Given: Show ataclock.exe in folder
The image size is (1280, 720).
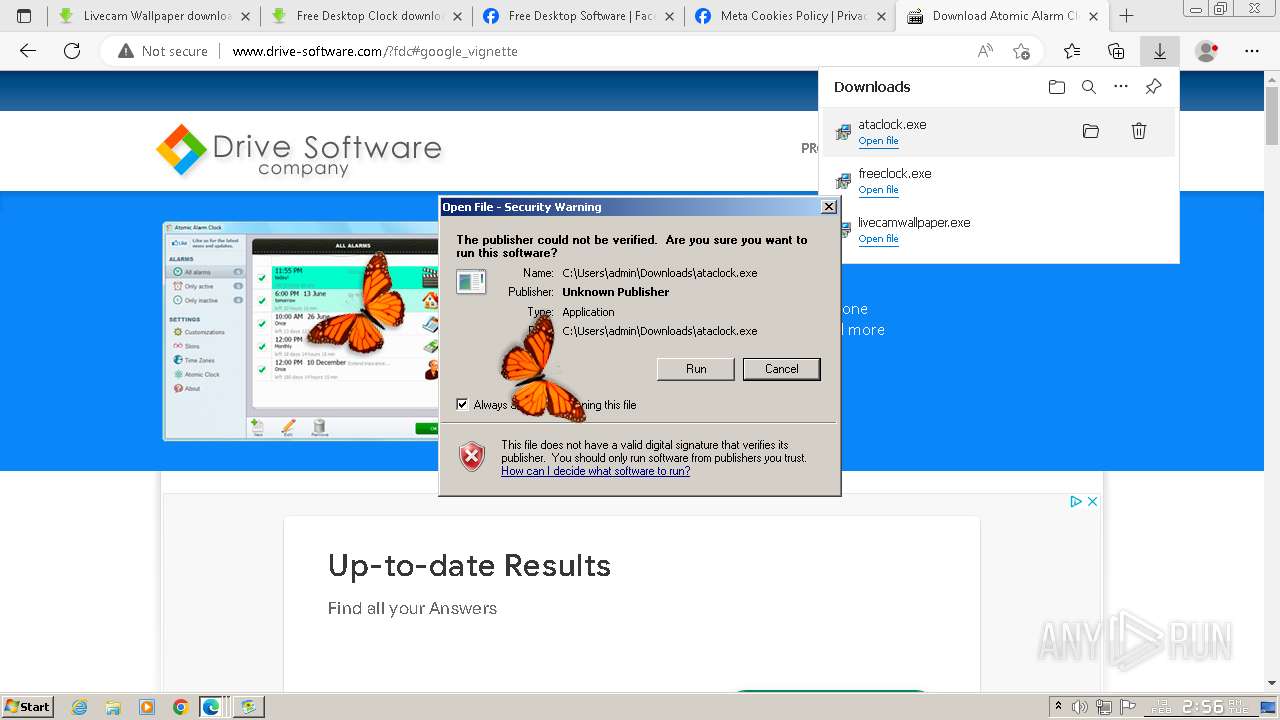Looking at the screenshot, I should pyautogui.click(x=1091, y=131).
